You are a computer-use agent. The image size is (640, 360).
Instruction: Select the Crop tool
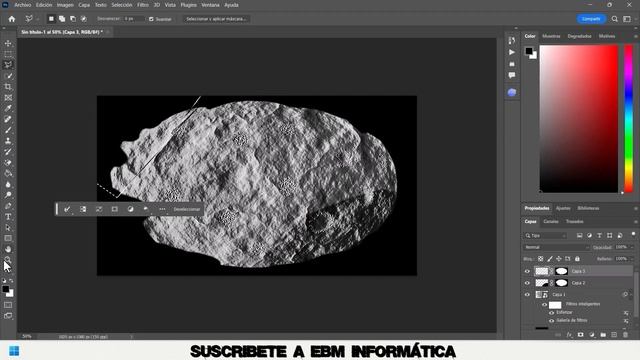(x=8, y=87)
